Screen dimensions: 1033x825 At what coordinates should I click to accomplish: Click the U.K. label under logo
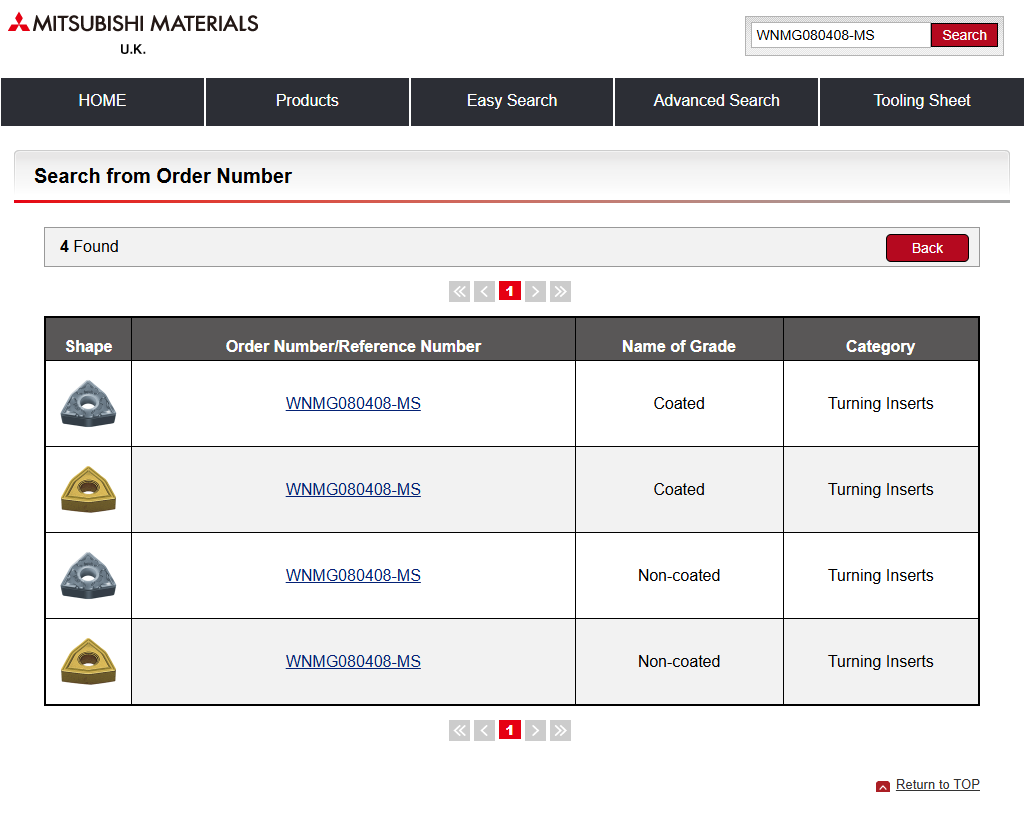pyautogui.click(x=133, y=49)
